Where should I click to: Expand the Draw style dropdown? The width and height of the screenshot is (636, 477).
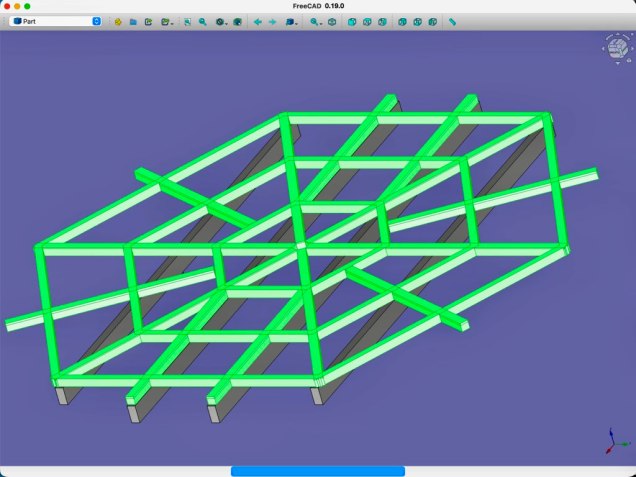pyautogui.click(x=221, y=21)
